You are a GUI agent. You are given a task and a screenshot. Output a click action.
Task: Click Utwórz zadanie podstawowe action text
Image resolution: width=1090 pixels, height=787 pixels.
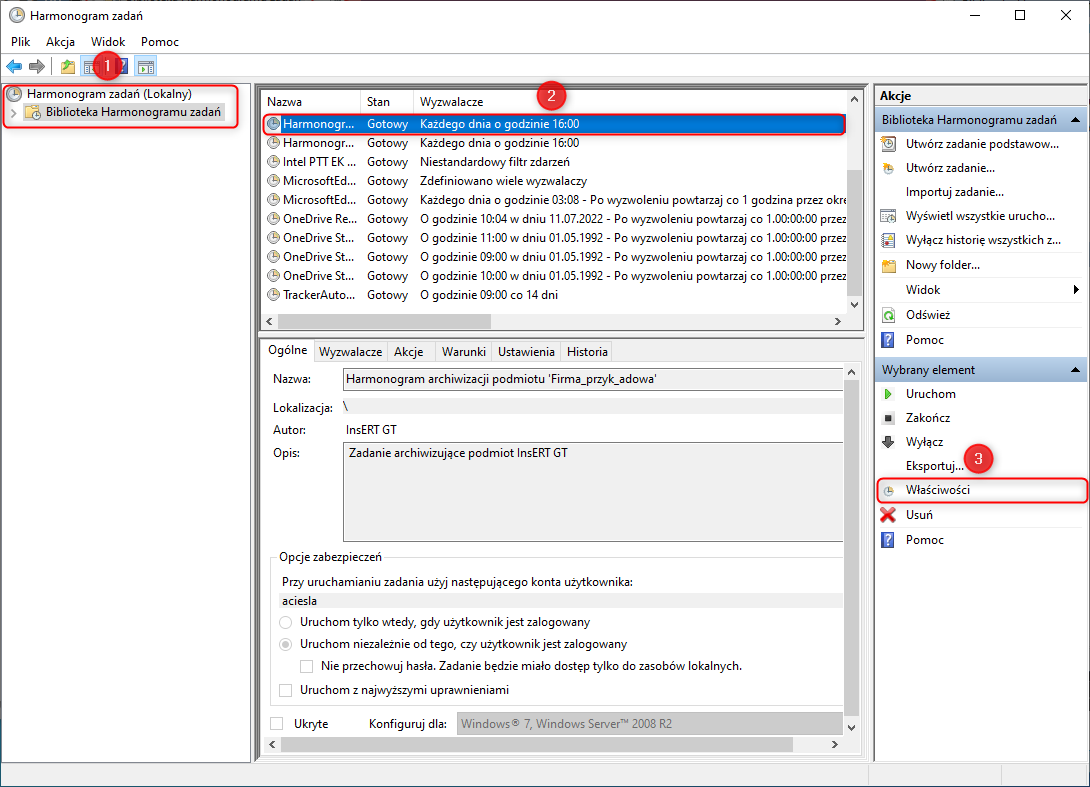point(982,144)
